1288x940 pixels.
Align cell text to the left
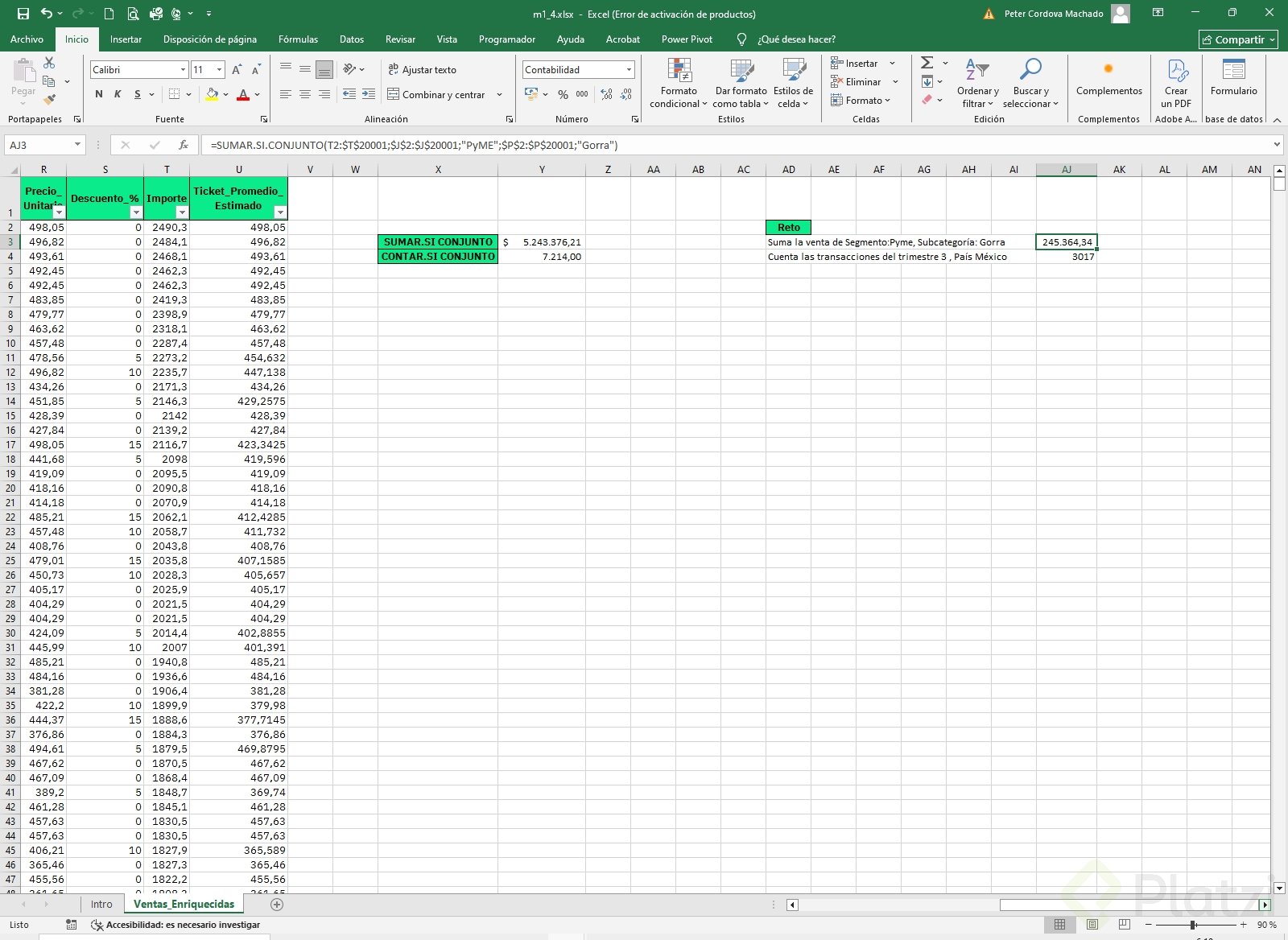point(286,94)
